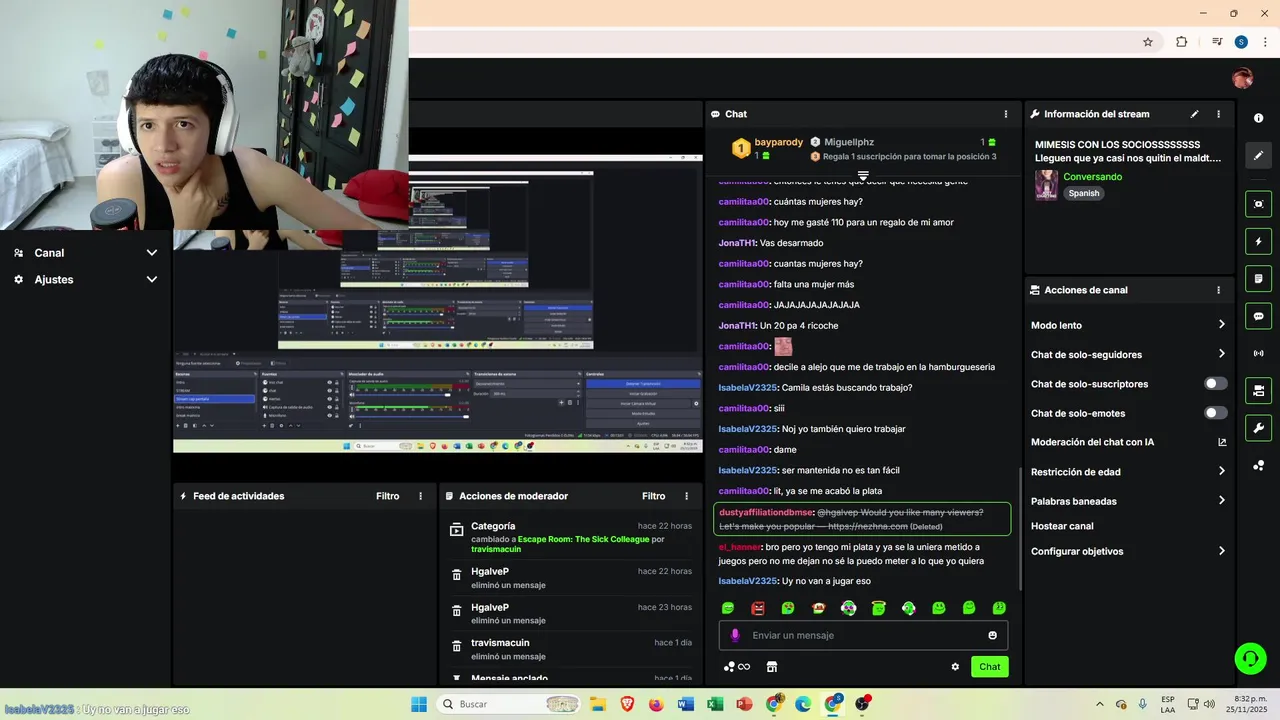1280x720 pixels.
Task: Click travismacuin eliminó un mensaje entry
Action: (x=570, y=649)
